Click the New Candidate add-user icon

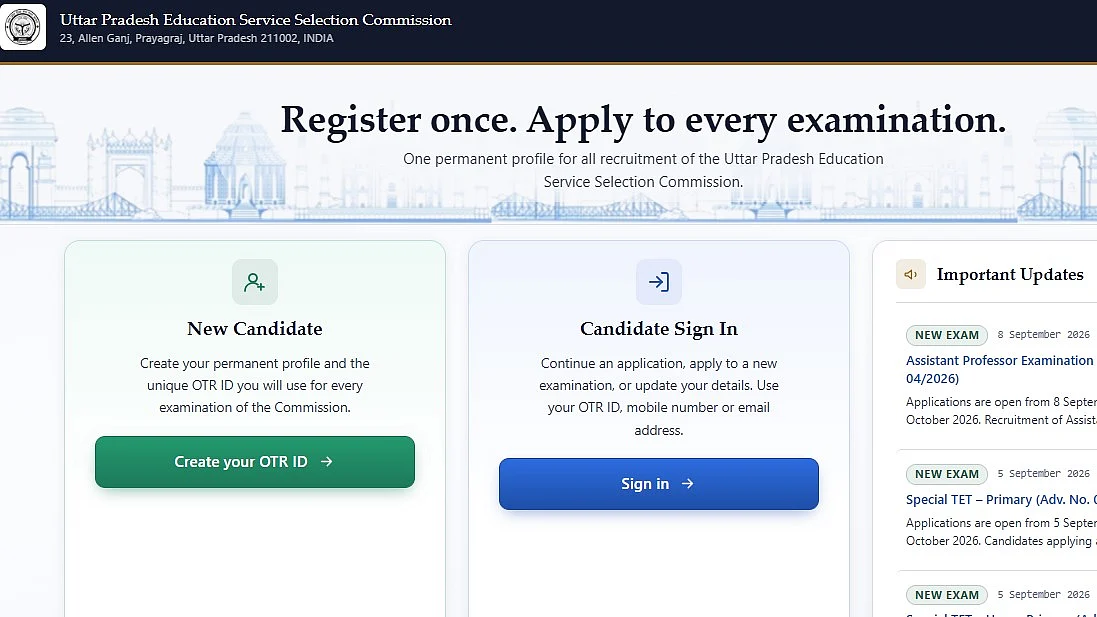coord(255,282)
